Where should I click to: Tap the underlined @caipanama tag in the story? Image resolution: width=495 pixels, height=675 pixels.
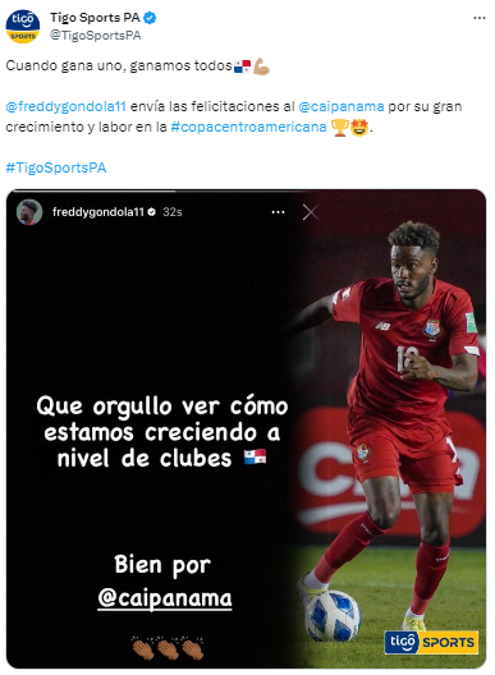coord(164,598)
